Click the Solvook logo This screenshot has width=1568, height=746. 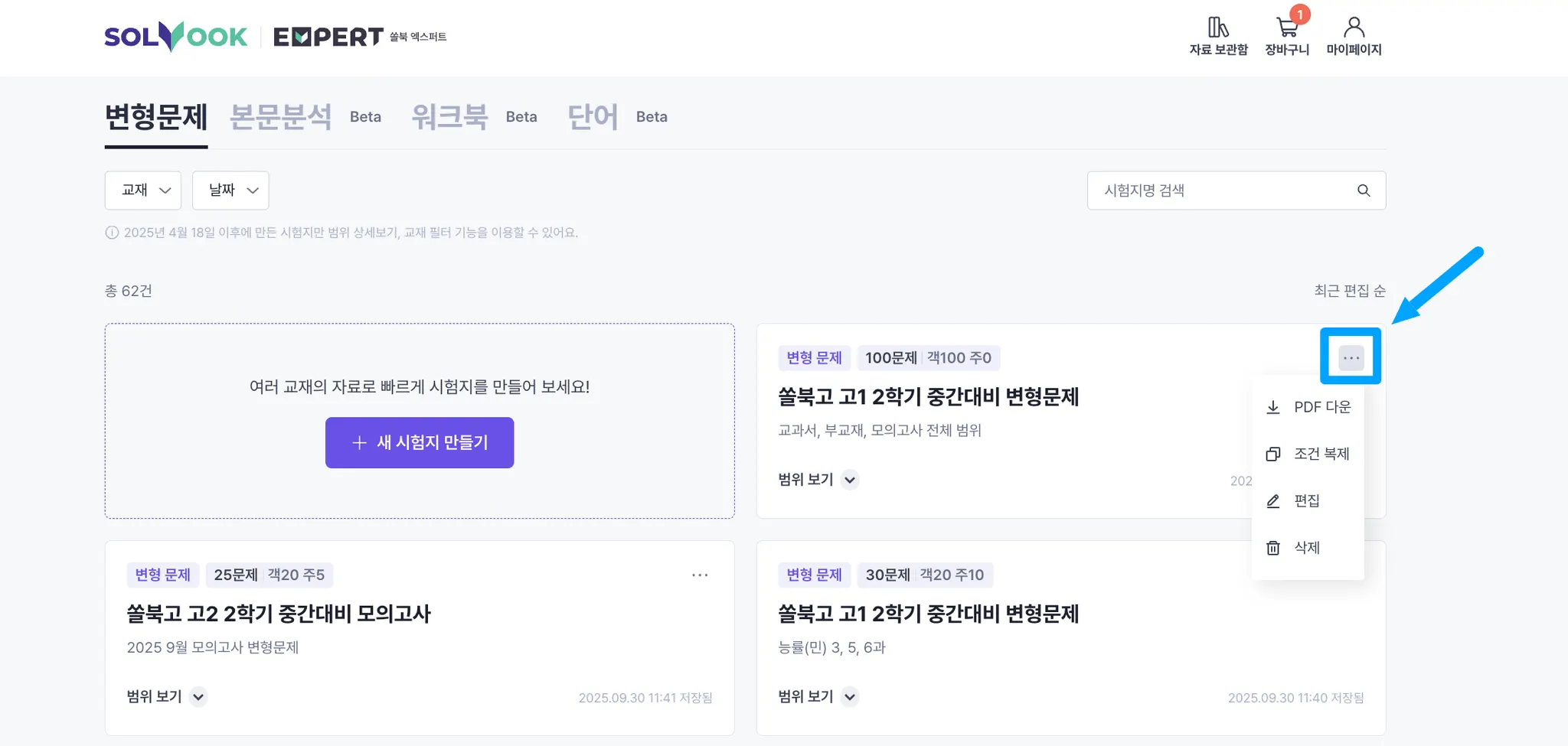coord(176,37)
